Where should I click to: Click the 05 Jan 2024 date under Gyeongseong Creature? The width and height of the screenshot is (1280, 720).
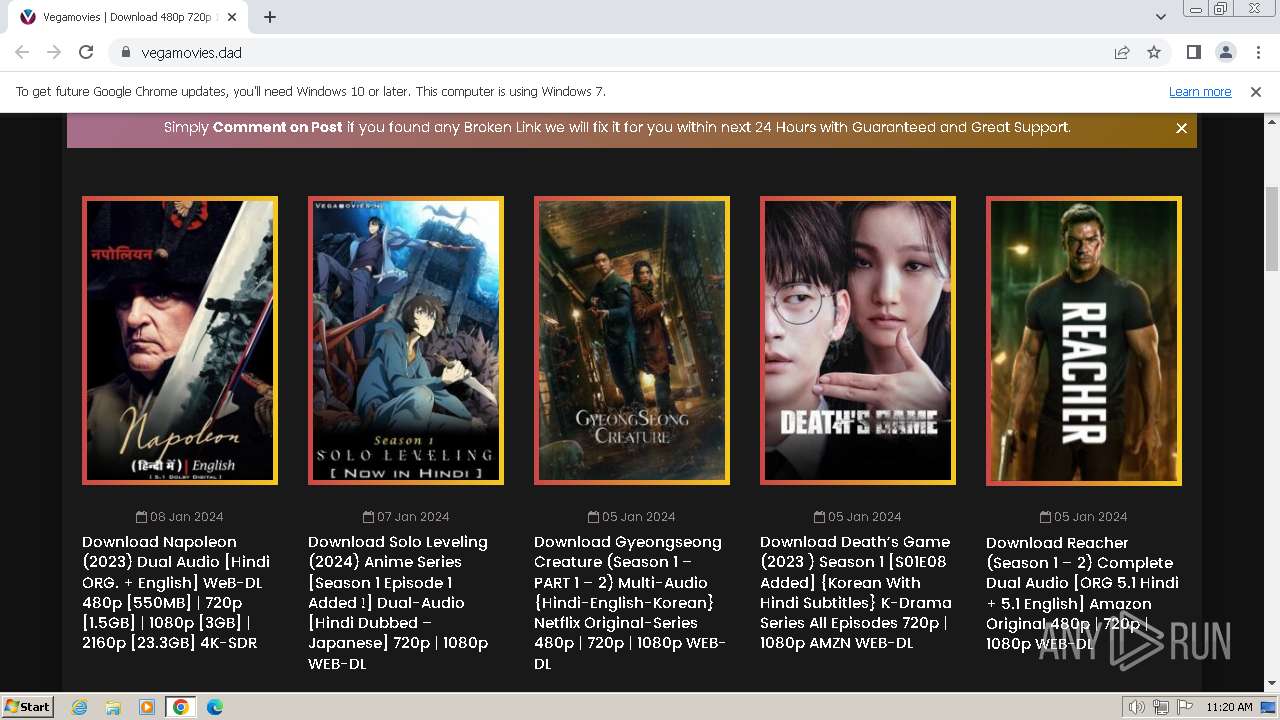point(632,517)
